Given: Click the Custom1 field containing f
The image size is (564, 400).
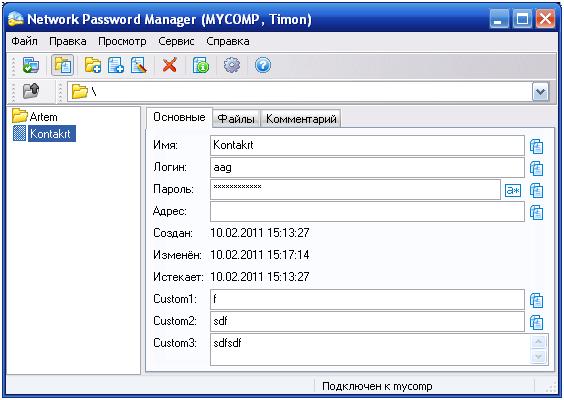Looking at the screenshot, I should pos(367,299).
